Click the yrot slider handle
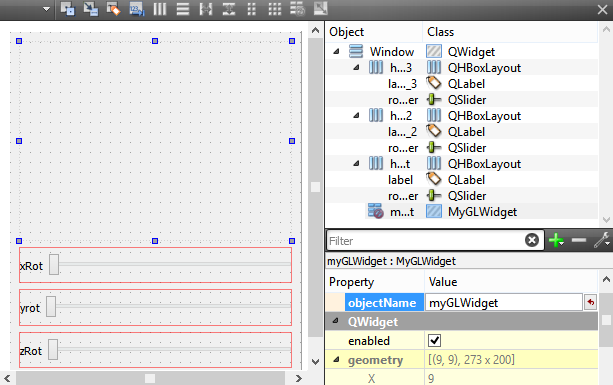This screenshot has width=613, height=385. [51, 306]
